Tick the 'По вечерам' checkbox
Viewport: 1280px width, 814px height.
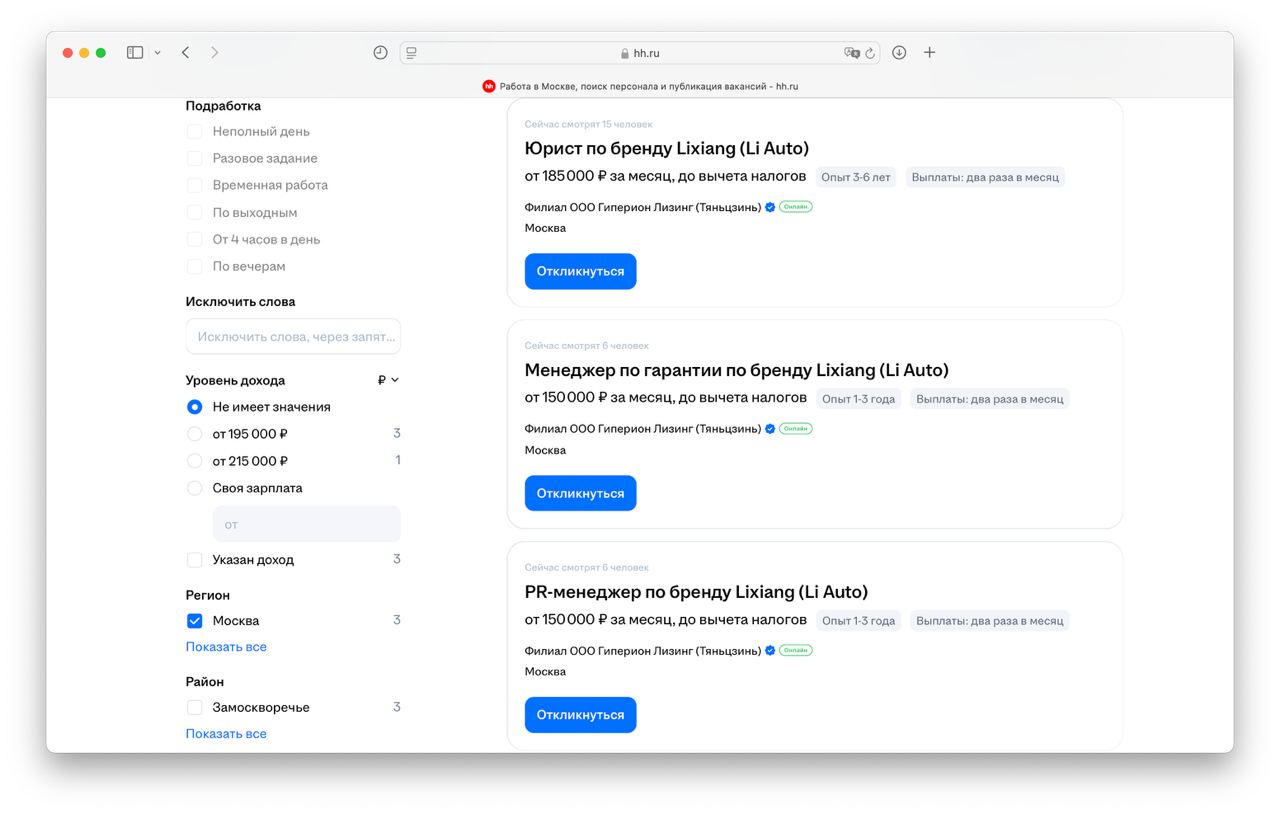point(195,267)
